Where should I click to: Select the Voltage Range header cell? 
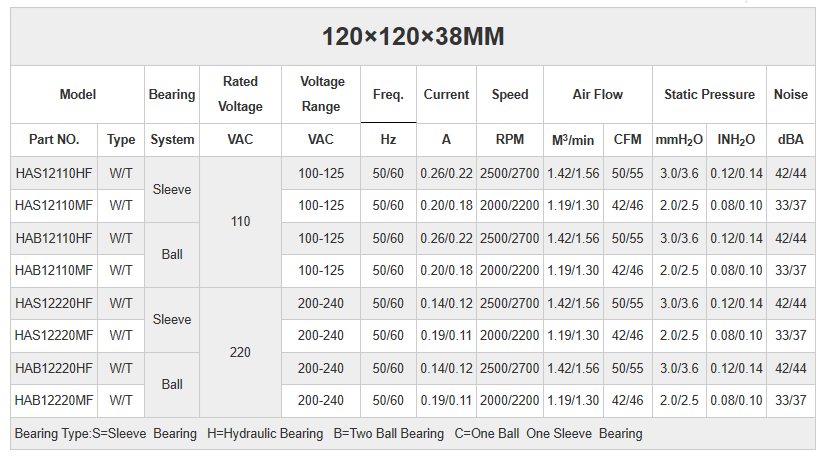click(x=321, y=94)
